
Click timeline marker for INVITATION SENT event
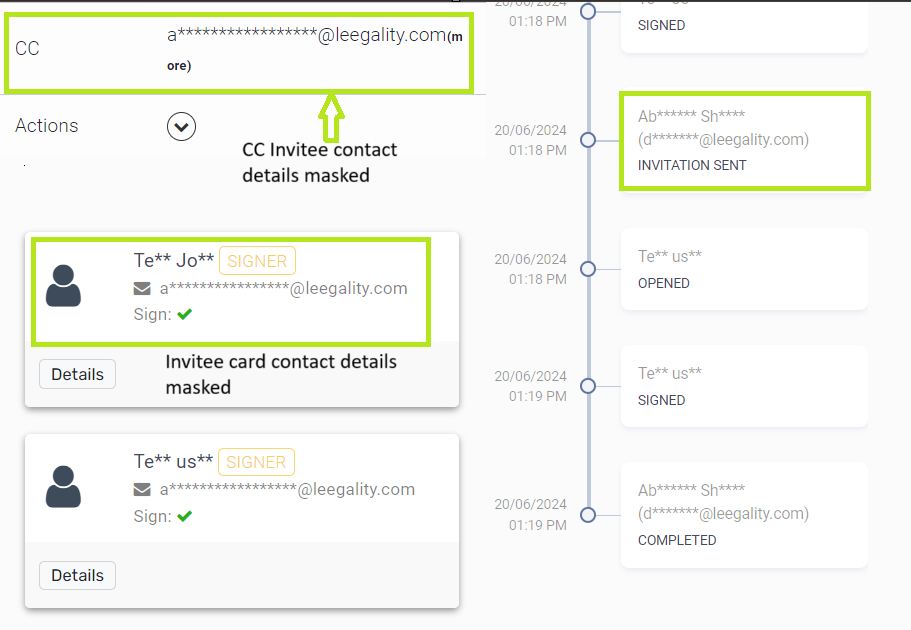588,140
